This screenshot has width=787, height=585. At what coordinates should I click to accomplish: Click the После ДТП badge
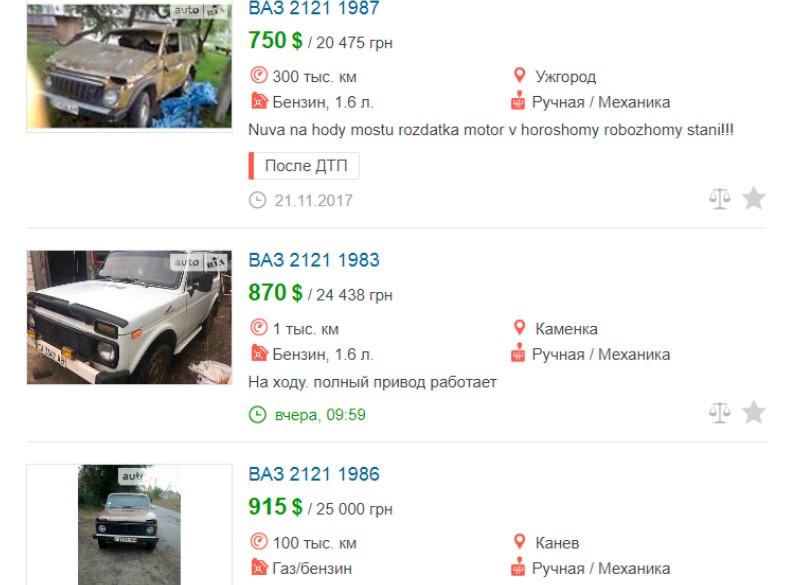point(304,166)
